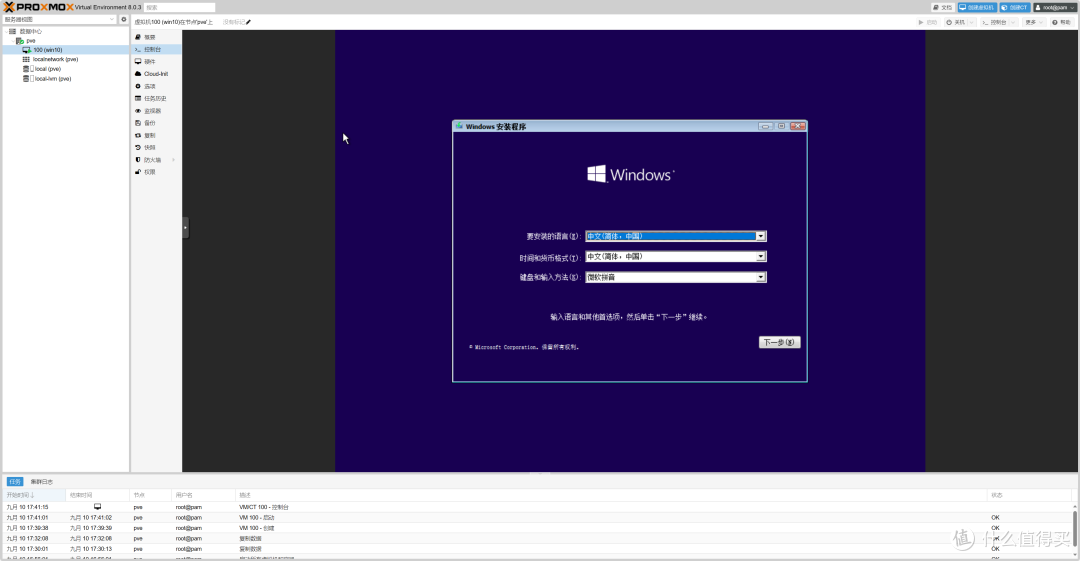Open the VM Summary book icon item
Screen dimensions: 1080x561
(x=138, y=37)
